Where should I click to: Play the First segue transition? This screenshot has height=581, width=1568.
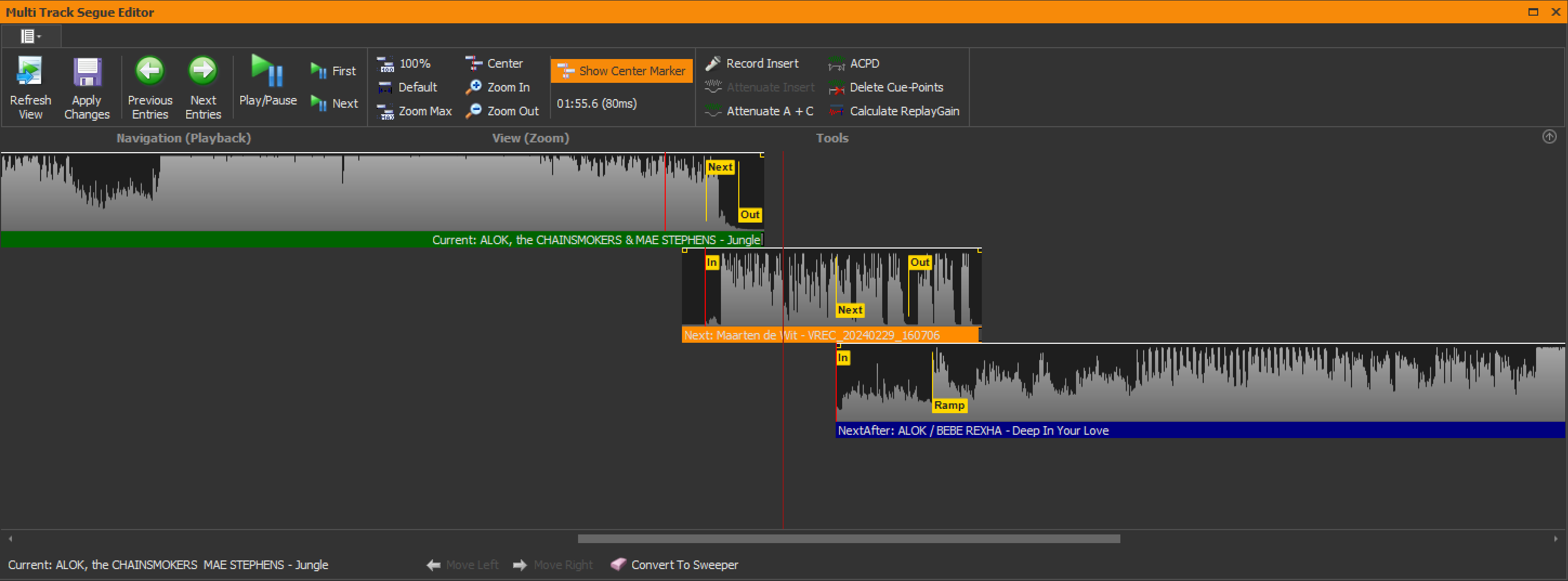(333, 71)
